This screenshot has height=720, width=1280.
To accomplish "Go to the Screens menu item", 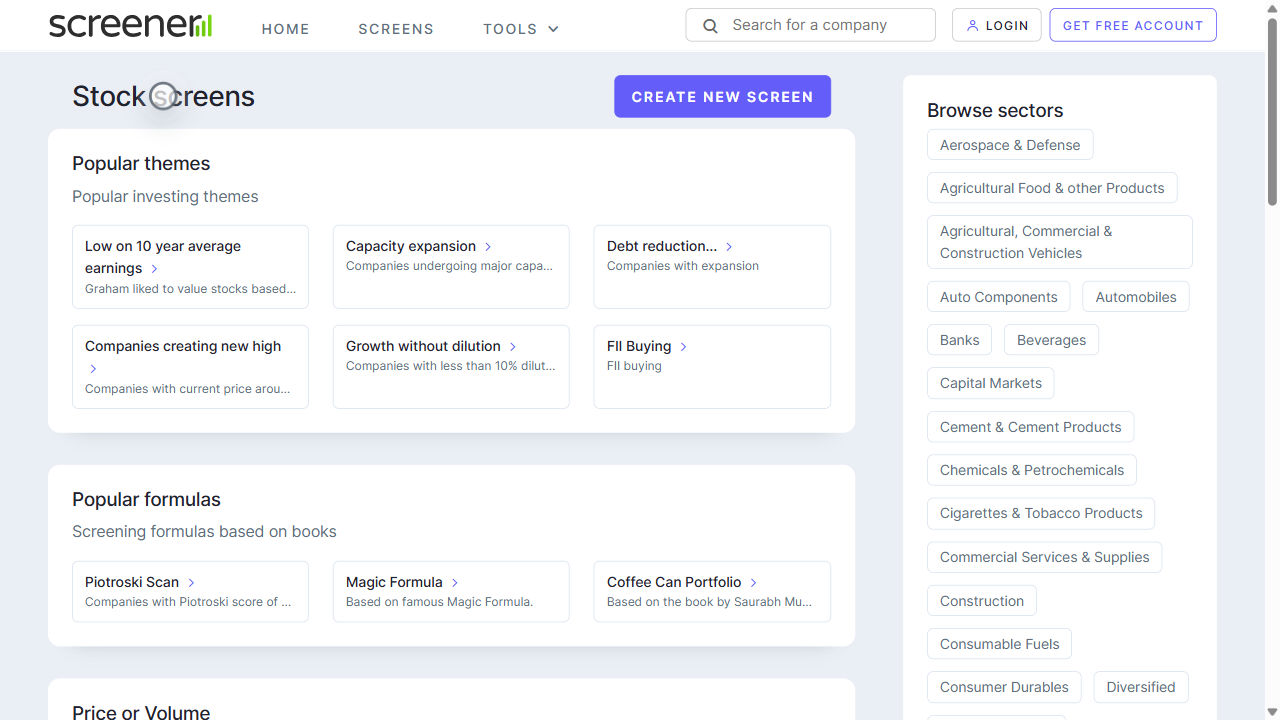I will click(396, 29).
